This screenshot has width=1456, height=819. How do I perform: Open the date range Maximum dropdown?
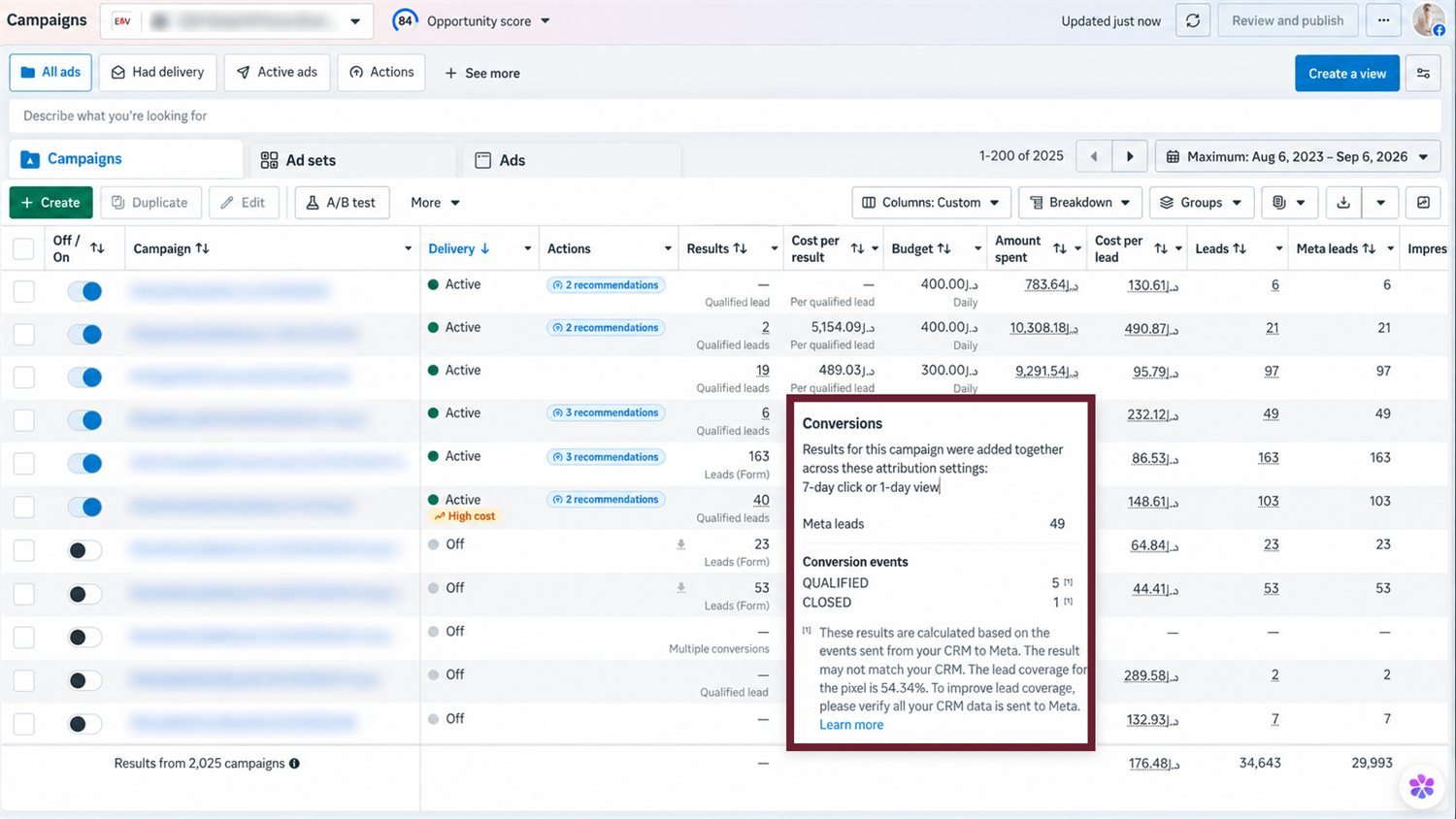(x=1298, y=156)
